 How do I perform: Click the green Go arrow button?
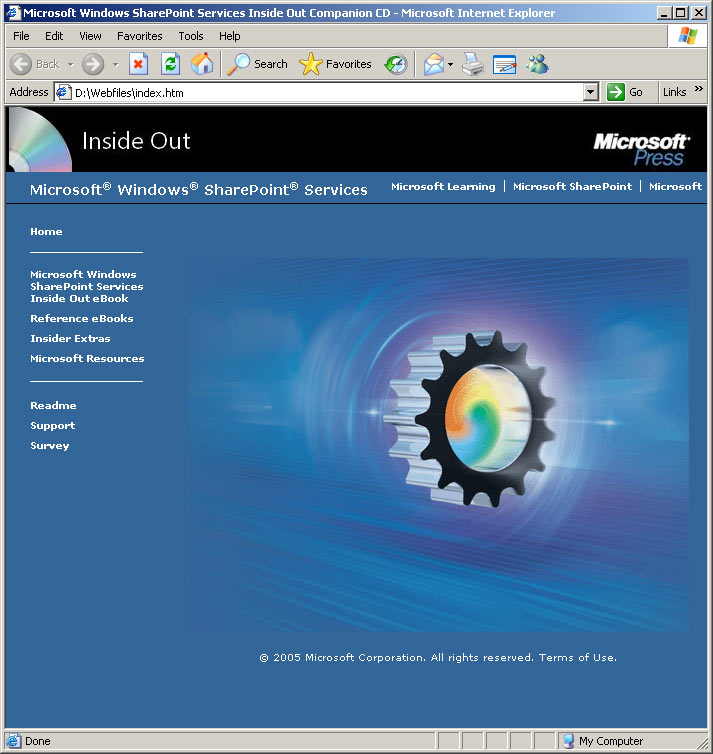point(615,92)
